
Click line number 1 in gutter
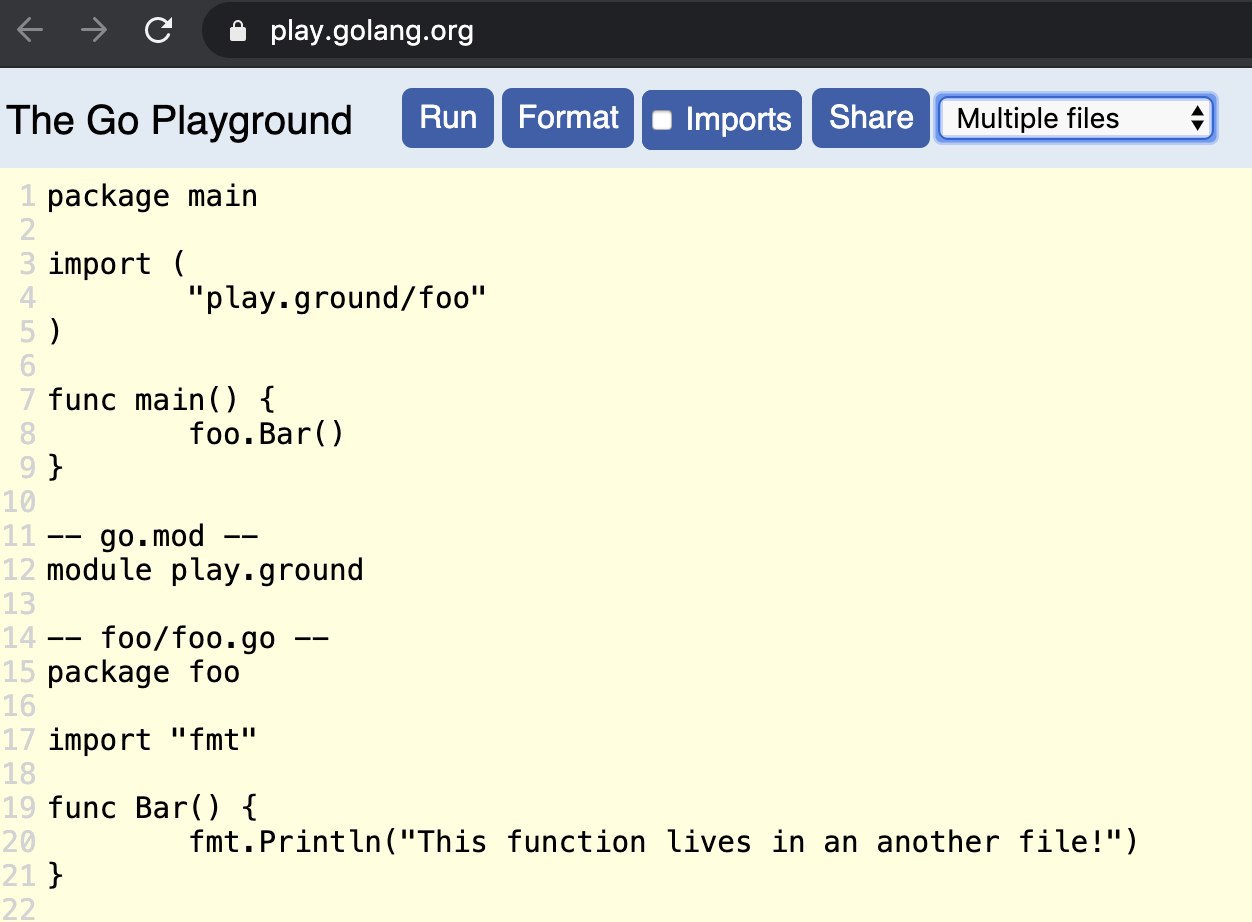click(26, 196)
